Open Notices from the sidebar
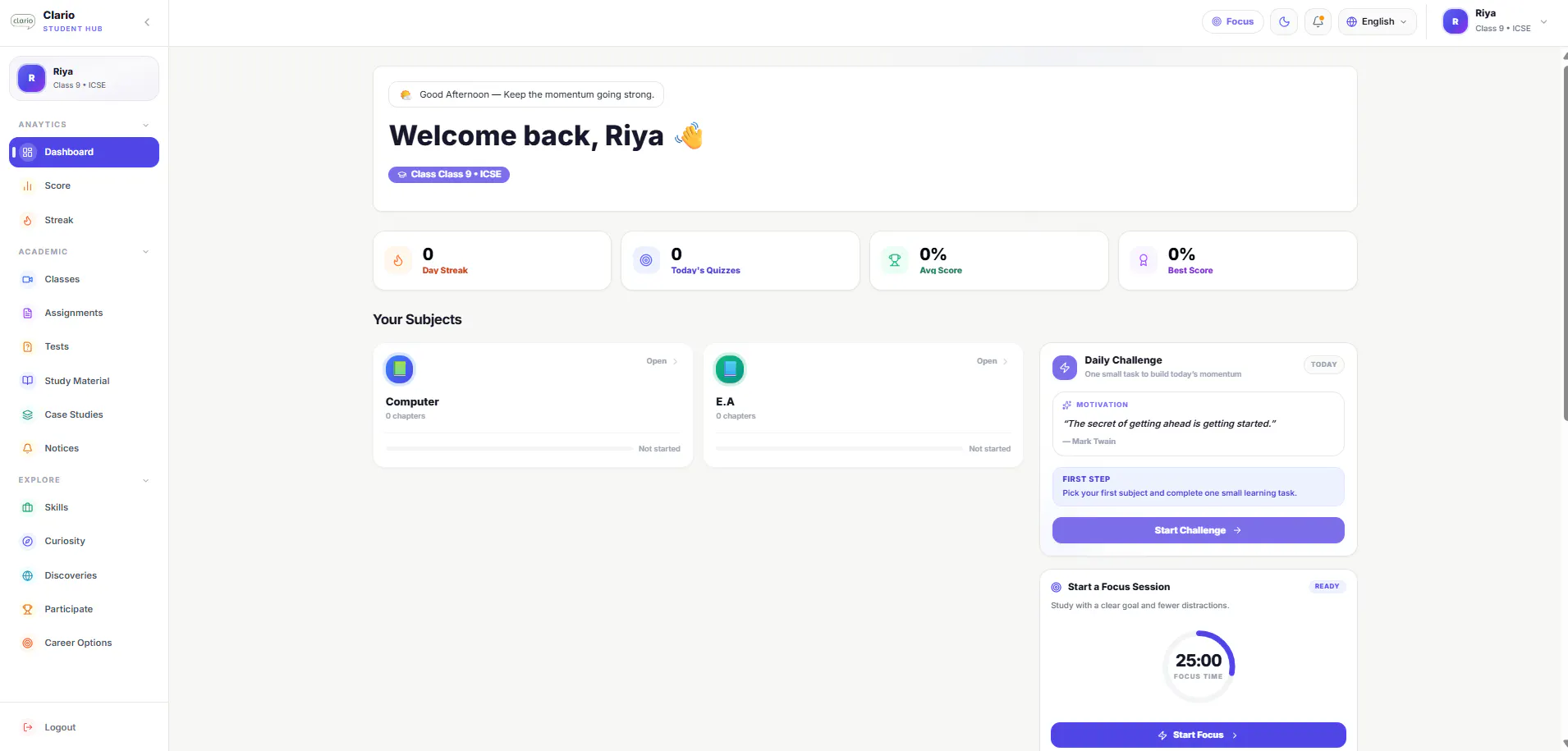 click(x=84, y=448)
